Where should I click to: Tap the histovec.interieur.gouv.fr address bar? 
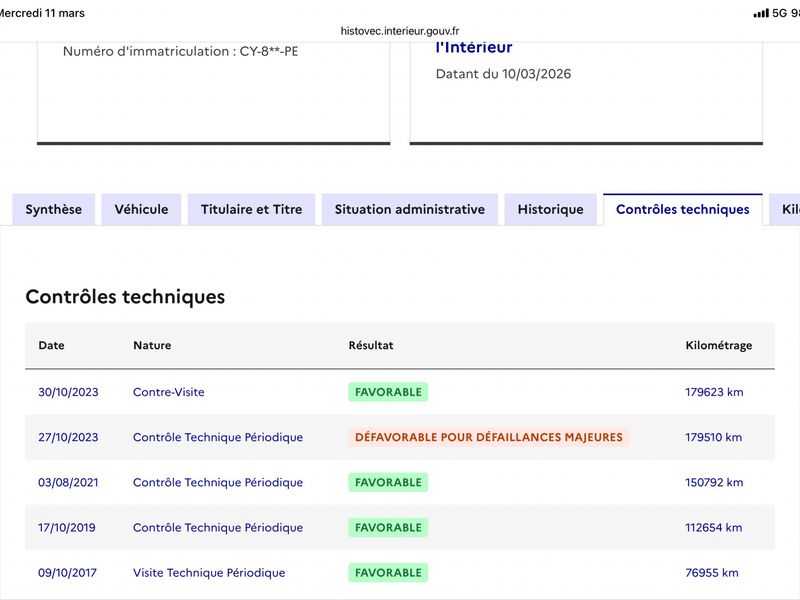pos(400,31)
